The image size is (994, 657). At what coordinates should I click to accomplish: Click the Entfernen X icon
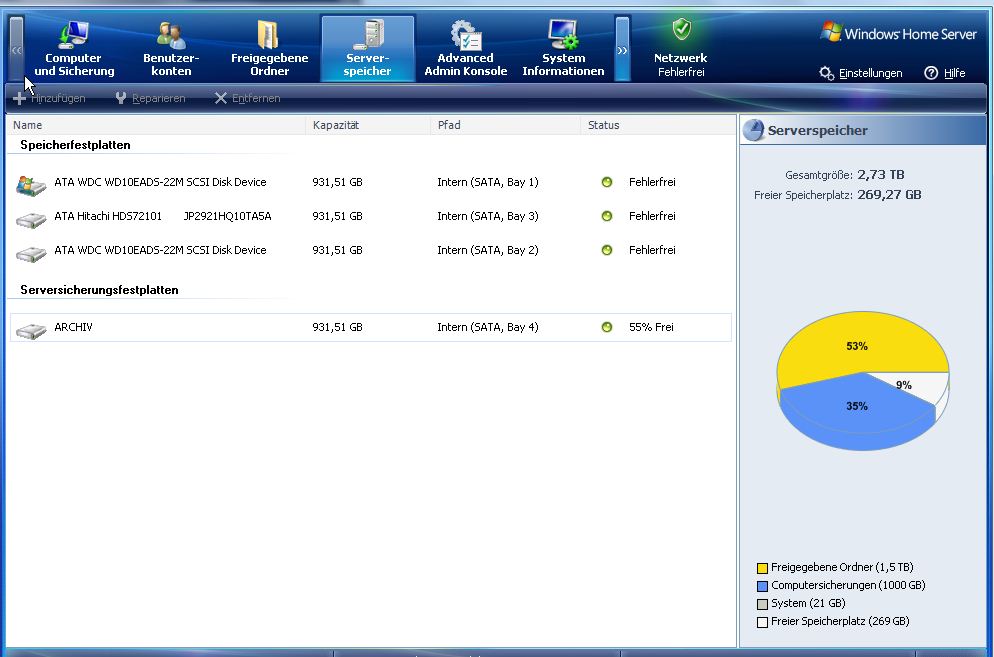221,98
